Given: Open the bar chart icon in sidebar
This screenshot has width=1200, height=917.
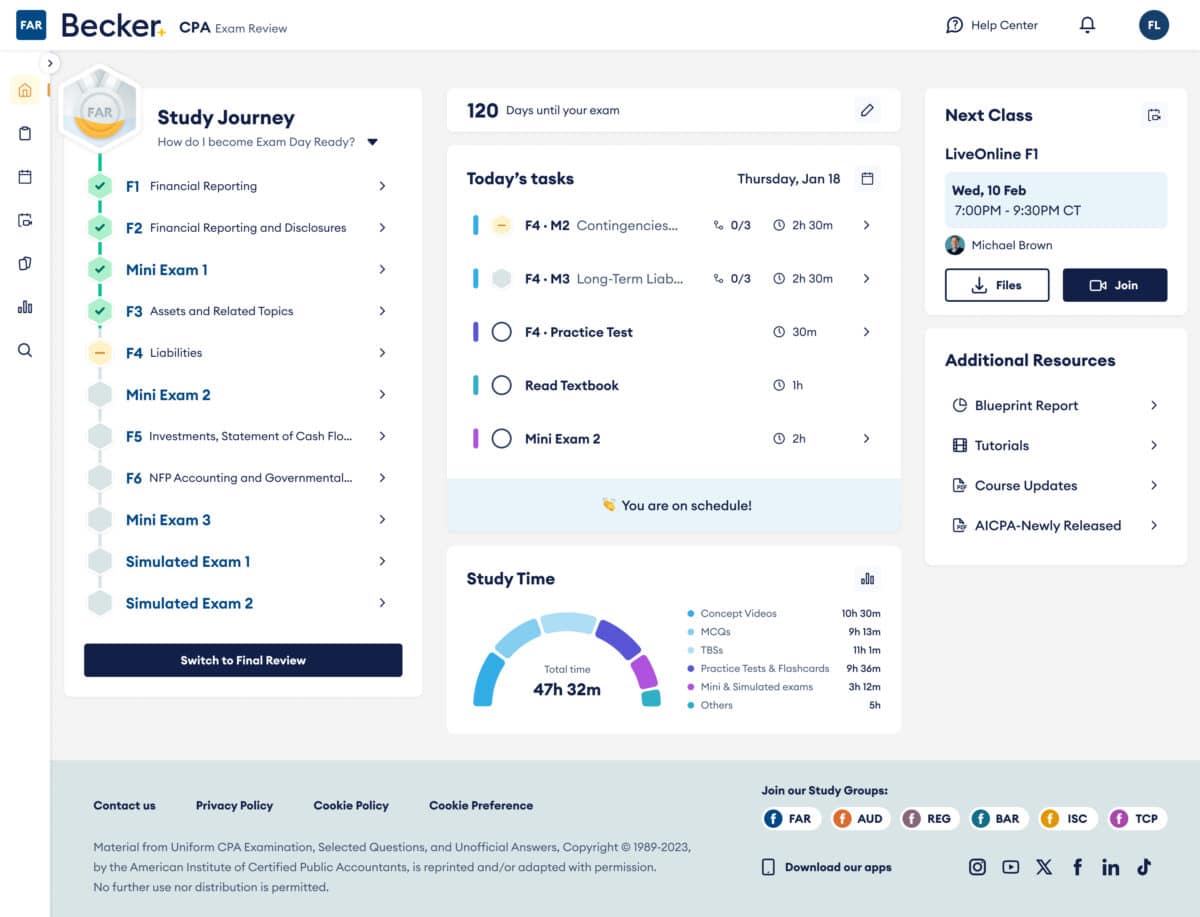Looking at the screenshot, I should click(x=25, y=307).
